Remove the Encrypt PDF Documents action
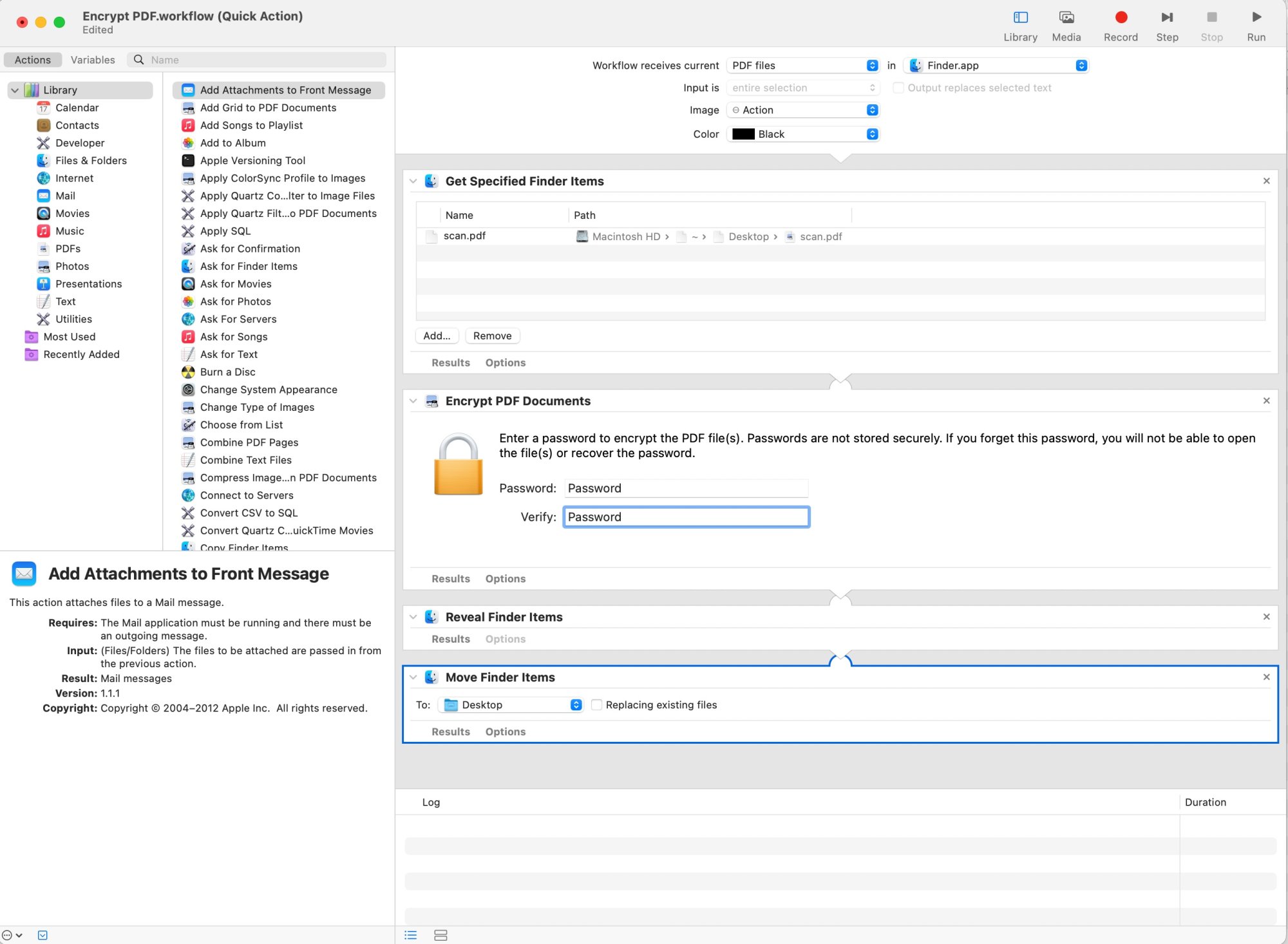 pyautogui.click(x=1266, y=401)
